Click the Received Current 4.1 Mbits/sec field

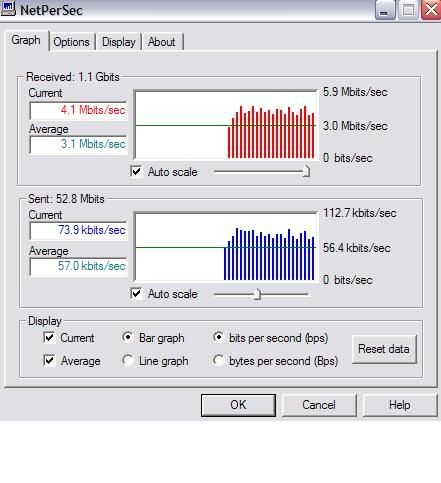coord(79,111)
